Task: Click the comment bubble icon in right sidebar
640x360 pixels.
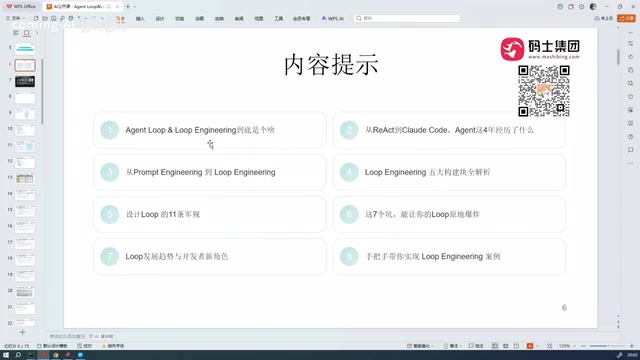Action: (x=631, y=150)
